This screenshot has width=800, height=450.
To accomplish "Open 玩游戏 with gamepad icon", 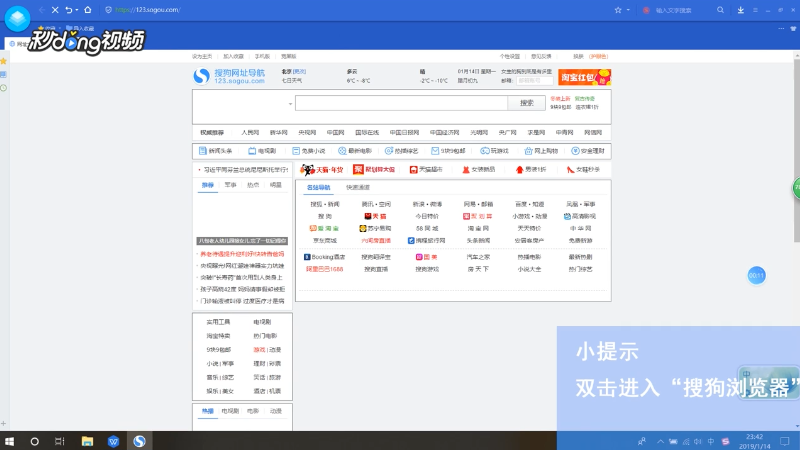I will [494, 151].
